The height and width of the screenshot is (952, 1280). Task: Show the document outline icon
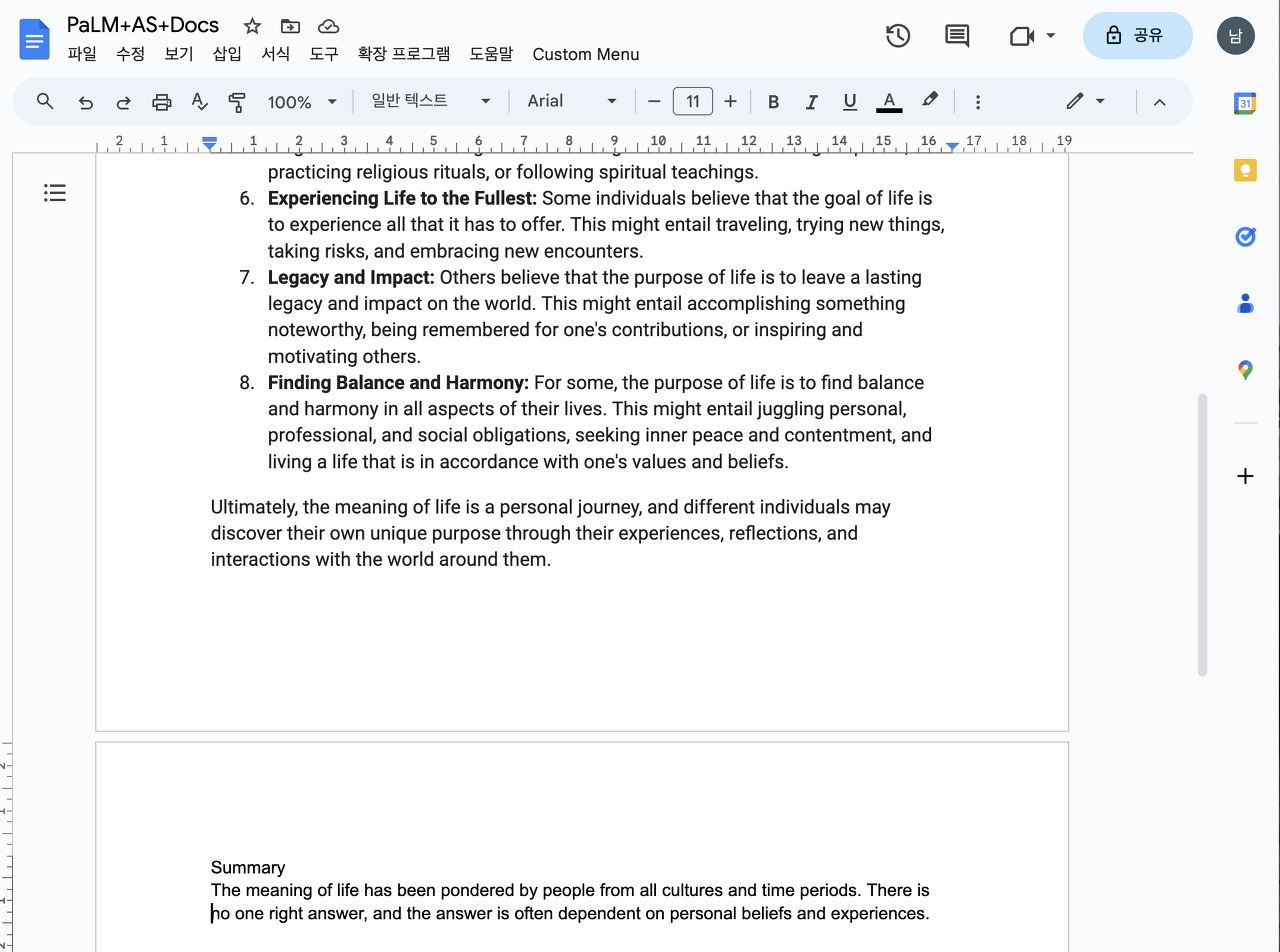click(55, 193)
